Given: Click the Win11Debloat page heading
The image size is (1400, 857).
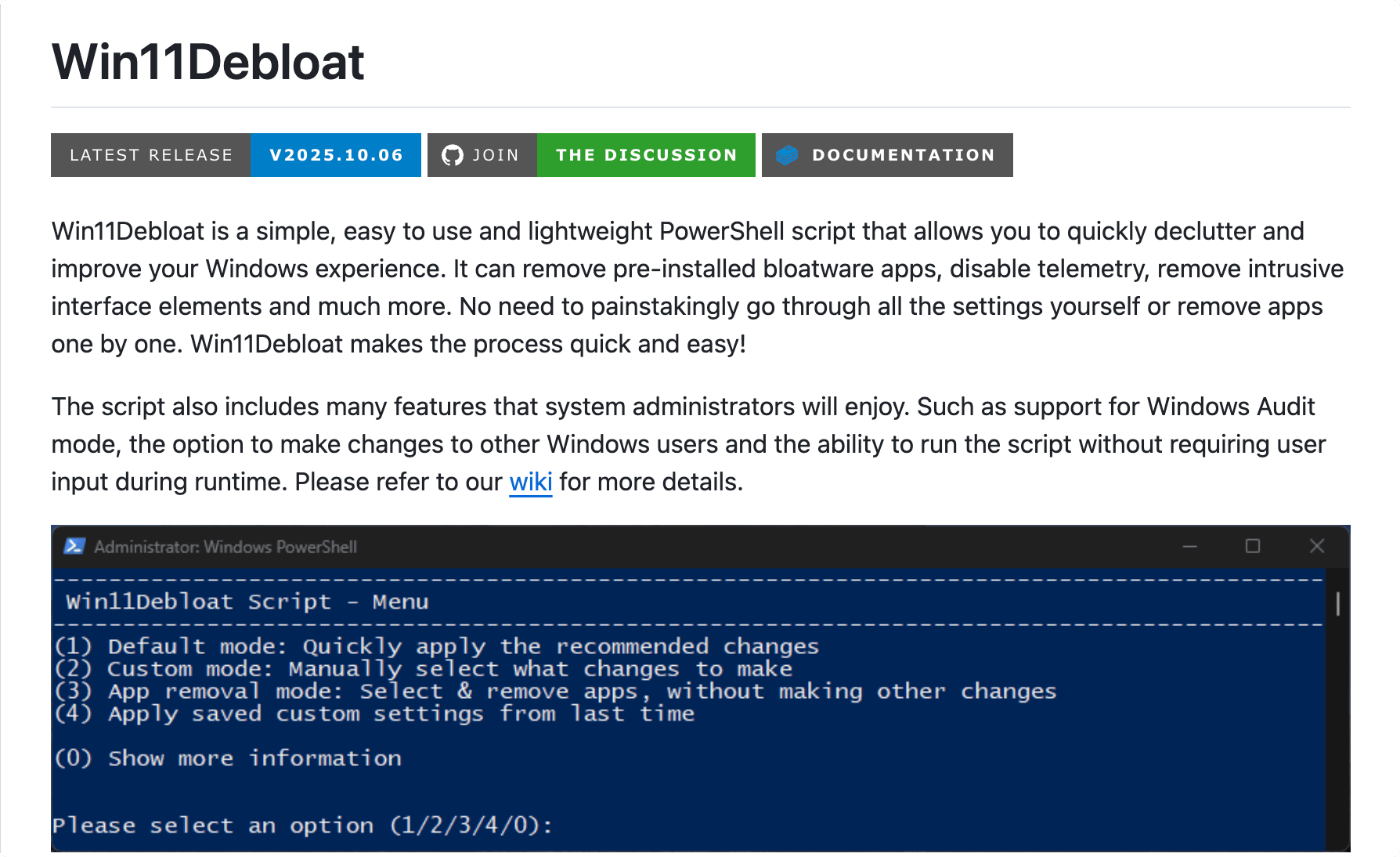Looking at the screenshot, I should pyautogui.click(x=207, y=61).
